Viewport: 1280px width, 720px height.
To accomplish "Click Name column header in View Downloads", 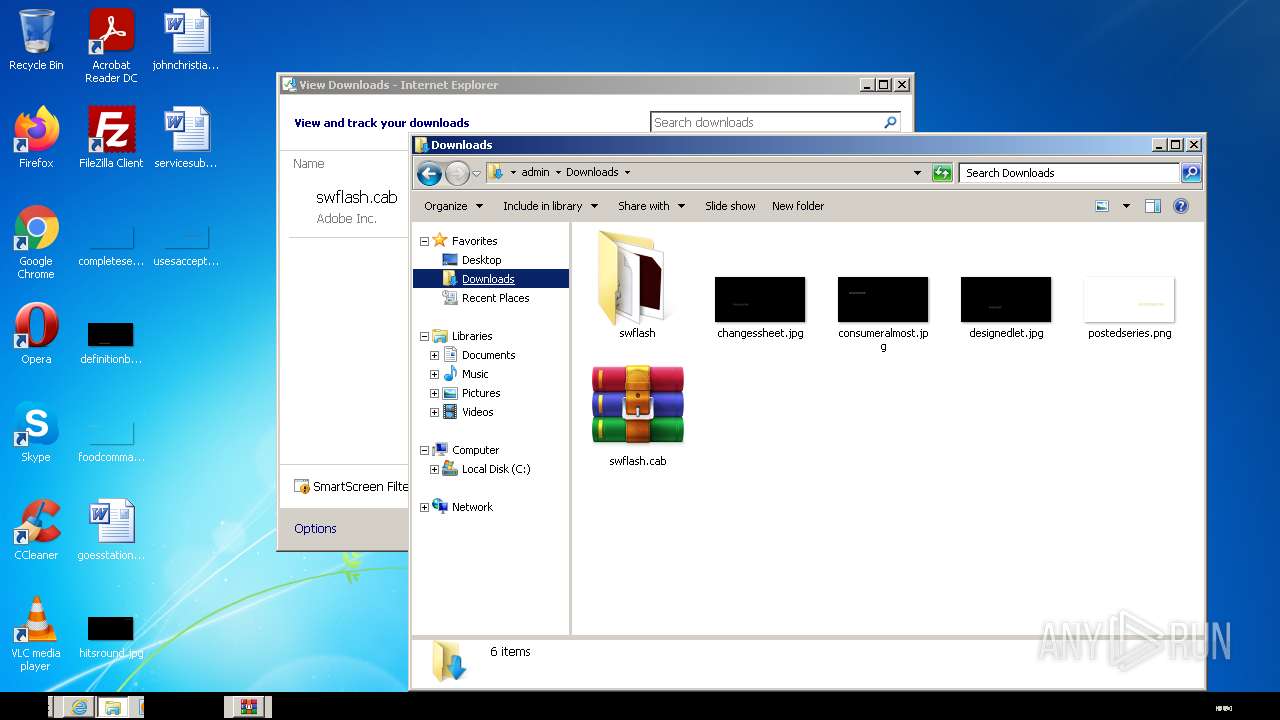I will coord(308,163).
